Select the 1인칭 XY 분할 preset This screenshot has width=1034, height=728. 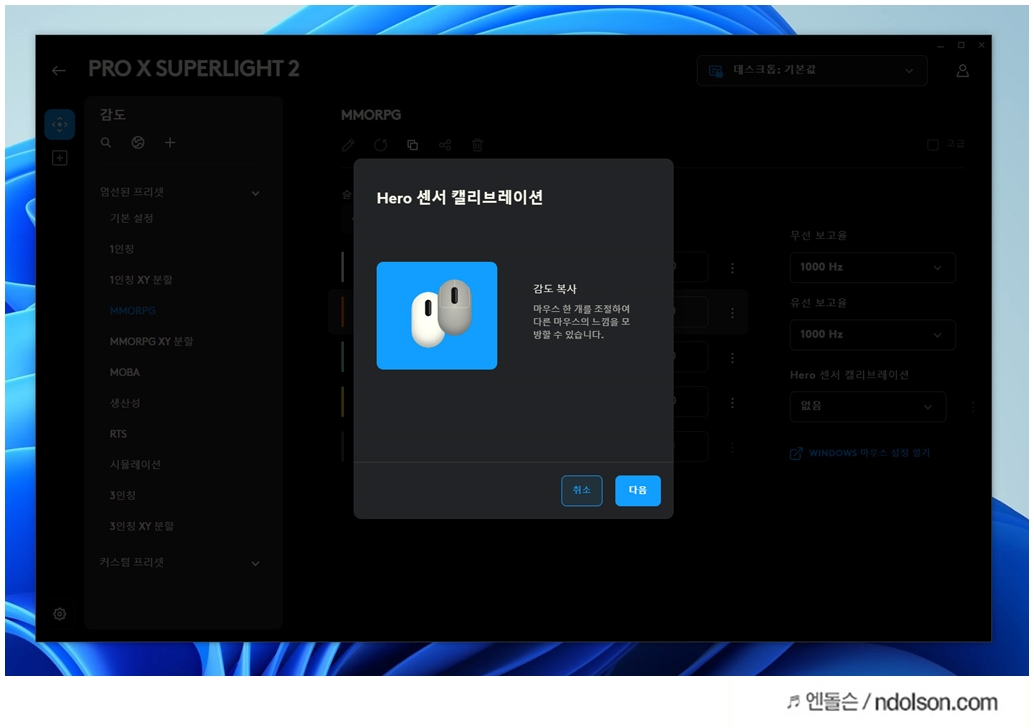pyautogui.click(x=141, y=280)
